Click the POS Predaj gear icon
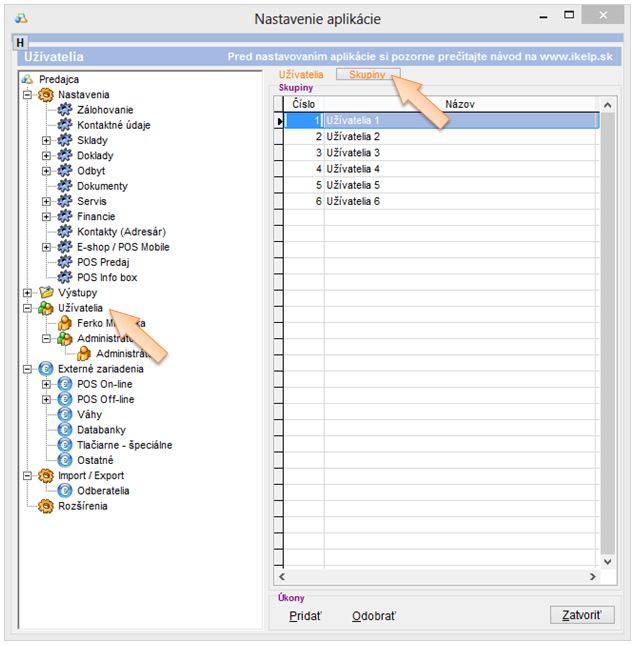This screenshot has height=645, width=635. tap(65, 262)
